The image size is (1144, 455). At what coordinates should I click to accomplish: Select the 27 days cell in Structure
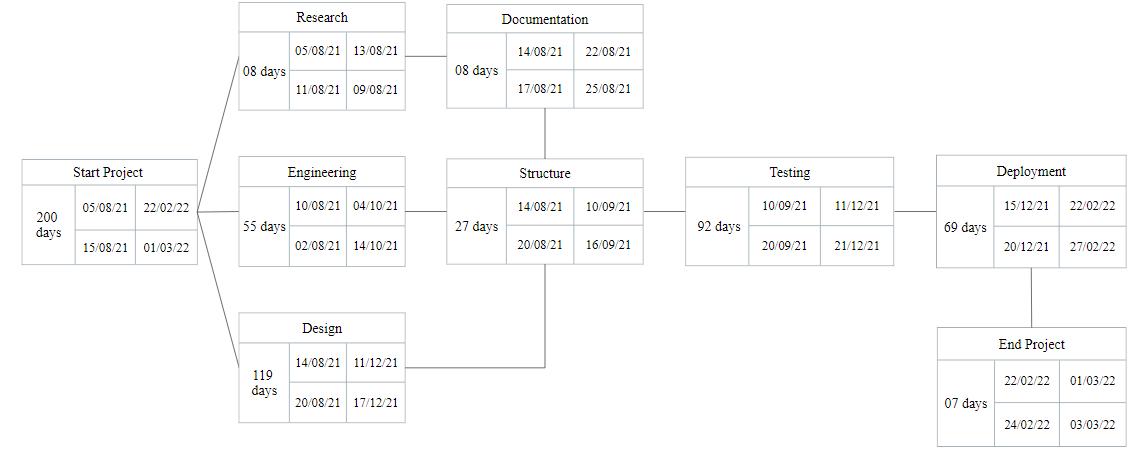[476, 226]
